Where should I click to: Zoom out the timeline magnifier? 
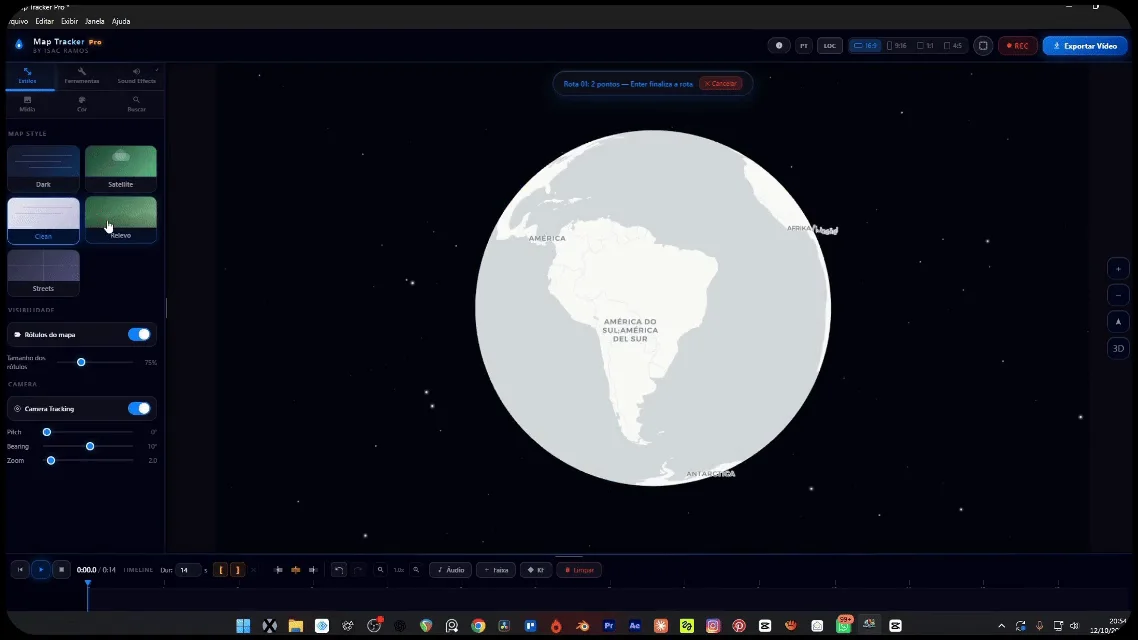point(380,570)
